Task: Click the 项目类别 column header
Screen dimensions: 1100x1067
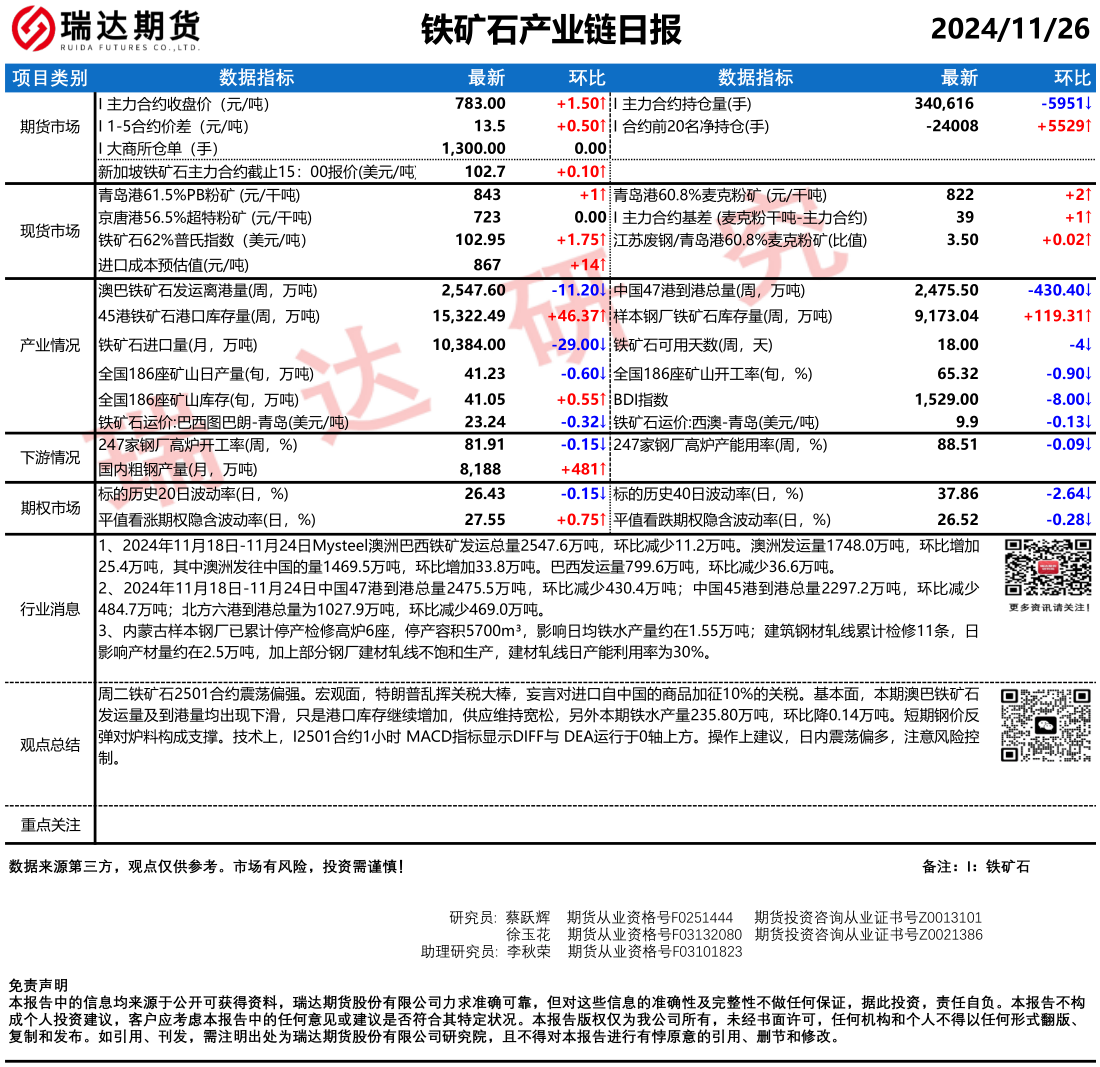Action: click(x=50, y=78)
